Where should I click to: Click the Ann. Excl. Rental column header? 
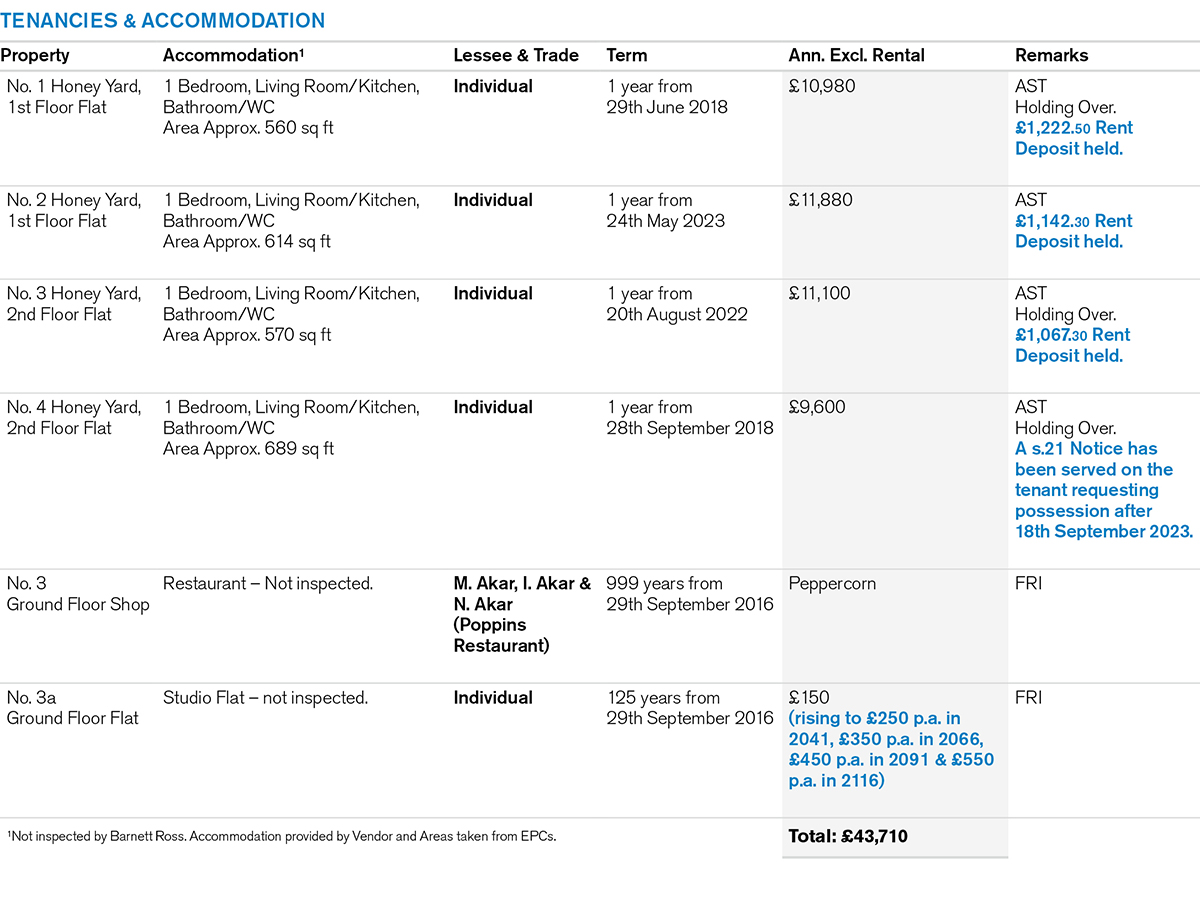click(856, 56)
